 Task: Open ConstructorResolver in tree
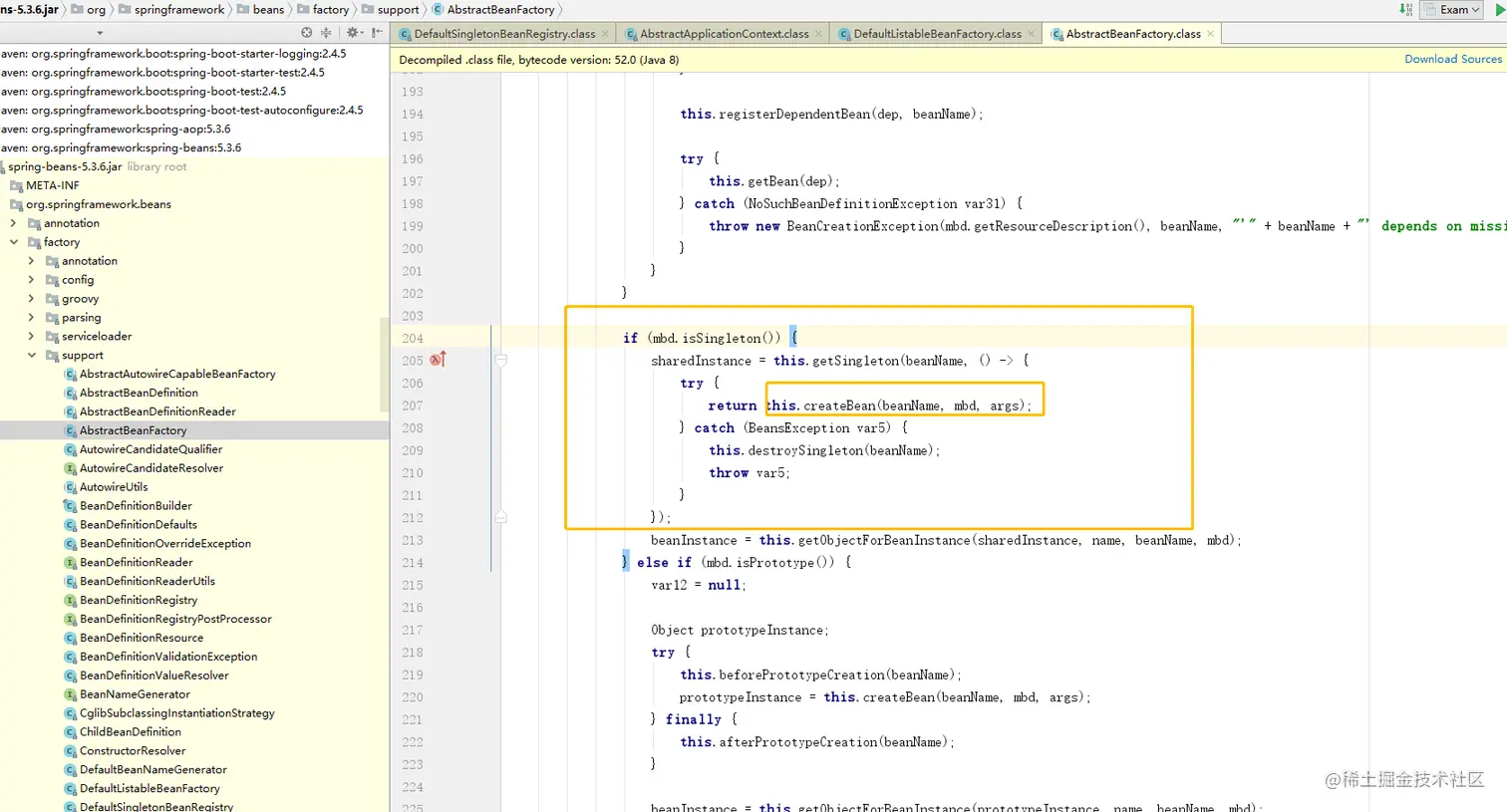pyautogui.click(x=133, y=751)
